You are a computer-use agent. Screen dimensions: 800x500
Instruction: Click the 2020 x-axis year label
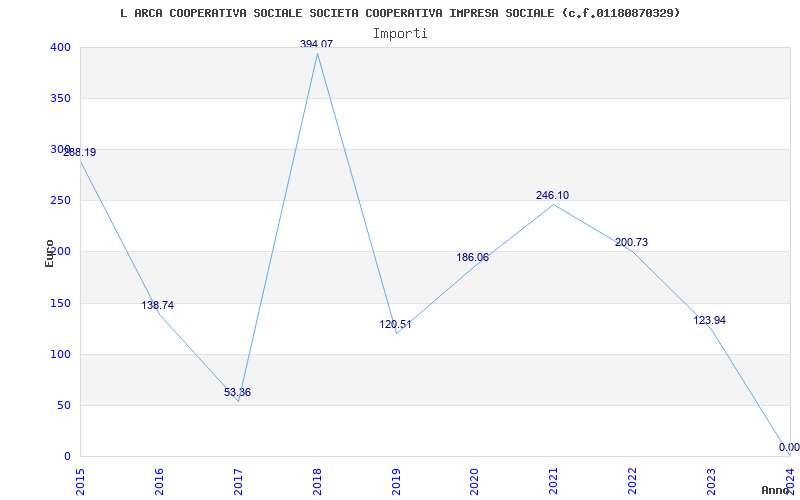click(x=474, y=481)
